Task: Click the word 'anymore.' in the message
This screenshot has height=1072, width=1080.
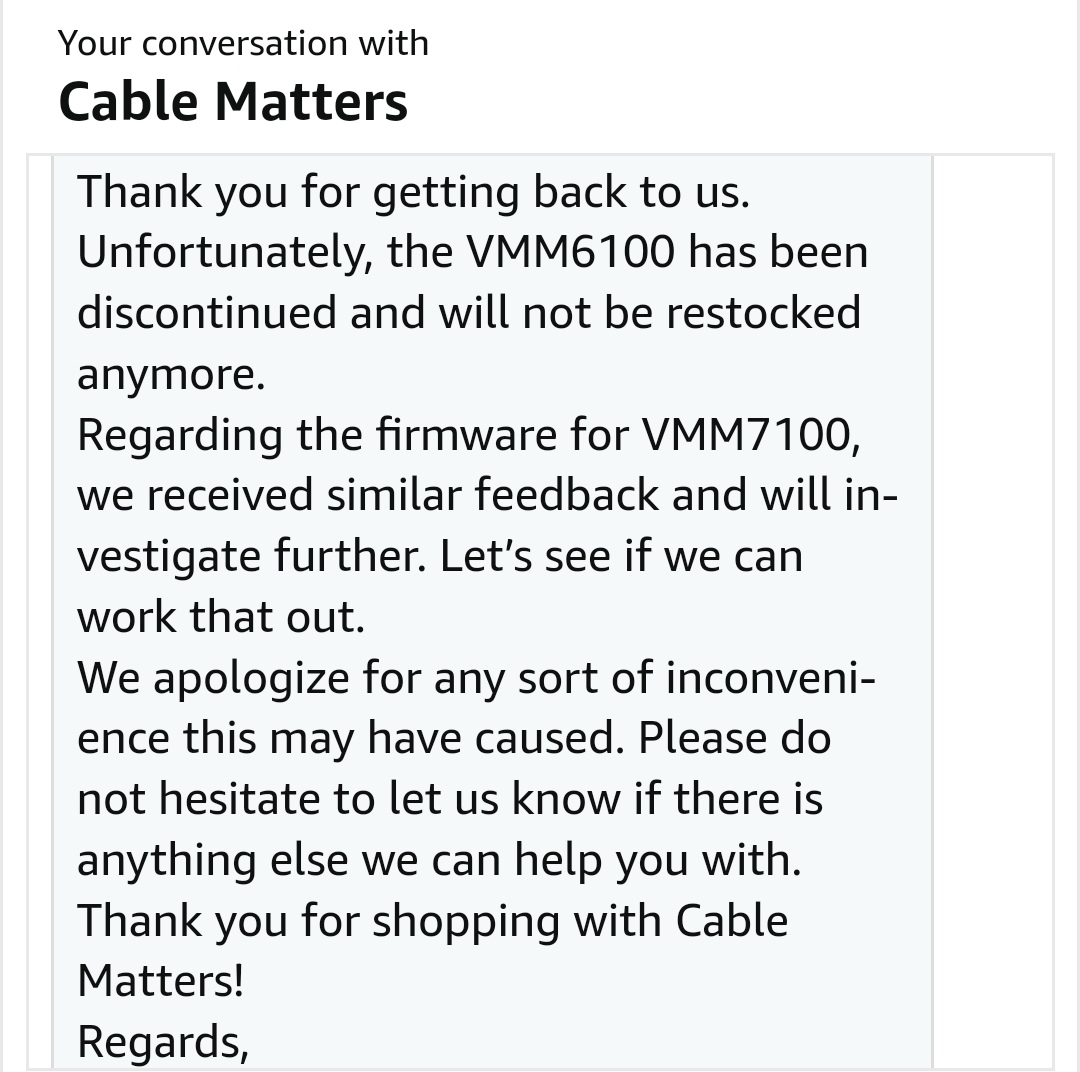Action: coord(171,374)
